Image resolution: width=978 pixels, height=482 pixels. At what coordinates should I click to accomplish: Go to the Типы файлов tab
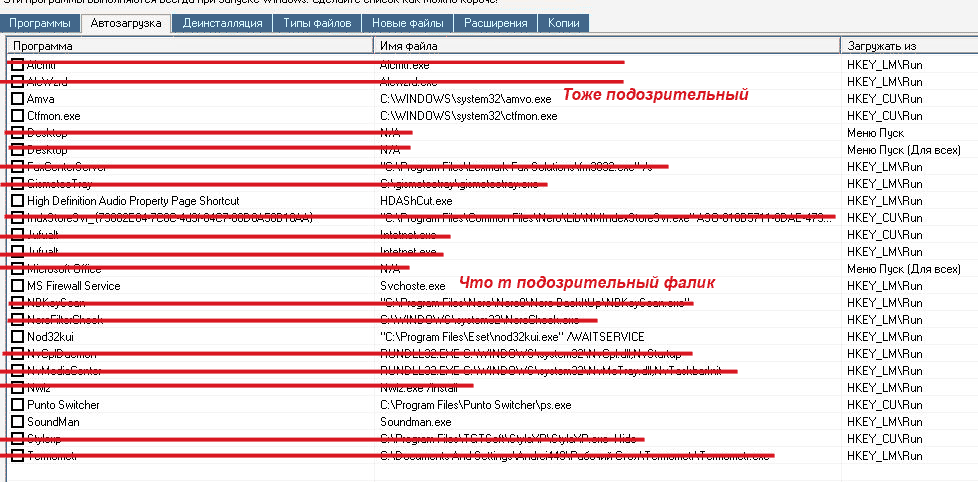pyautogui.click(x=317, y=23)
